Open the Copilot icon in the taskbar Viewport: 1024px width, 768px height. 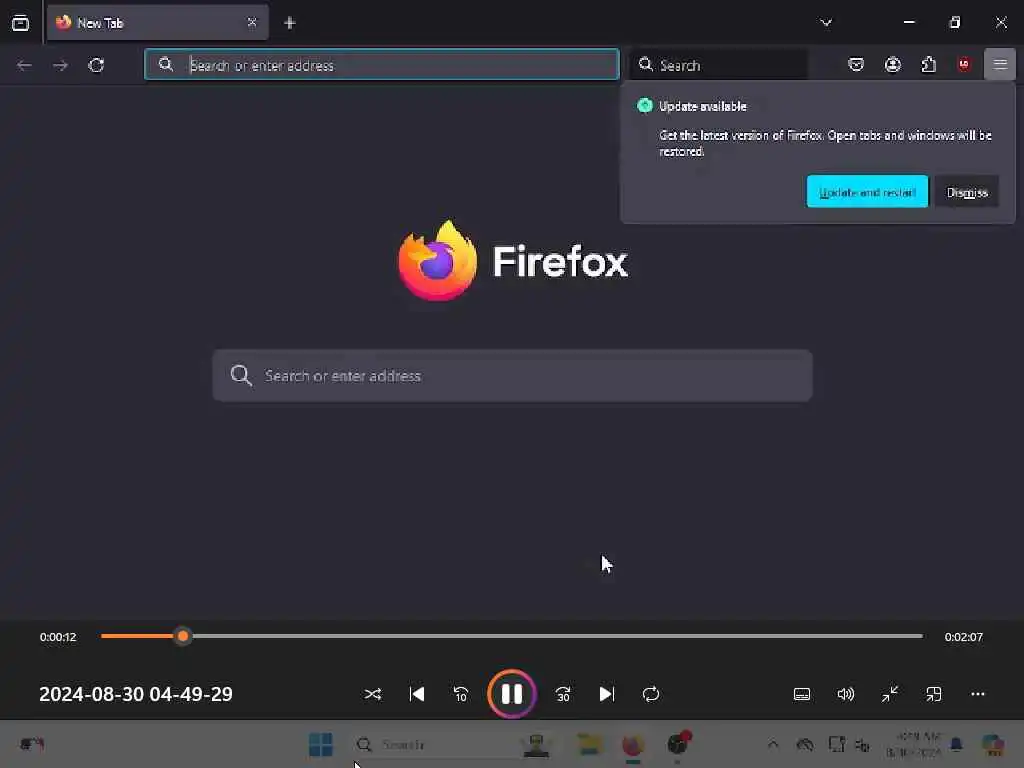click(x=993, y=744)
